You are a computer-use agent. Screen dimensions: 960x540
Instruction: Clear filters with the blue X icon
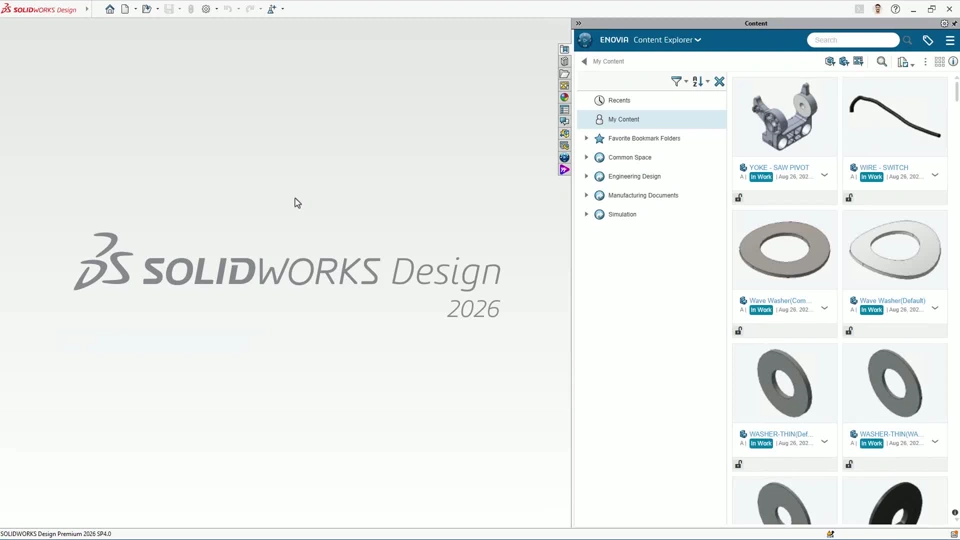pyautogui.click(x=719, y=81)
